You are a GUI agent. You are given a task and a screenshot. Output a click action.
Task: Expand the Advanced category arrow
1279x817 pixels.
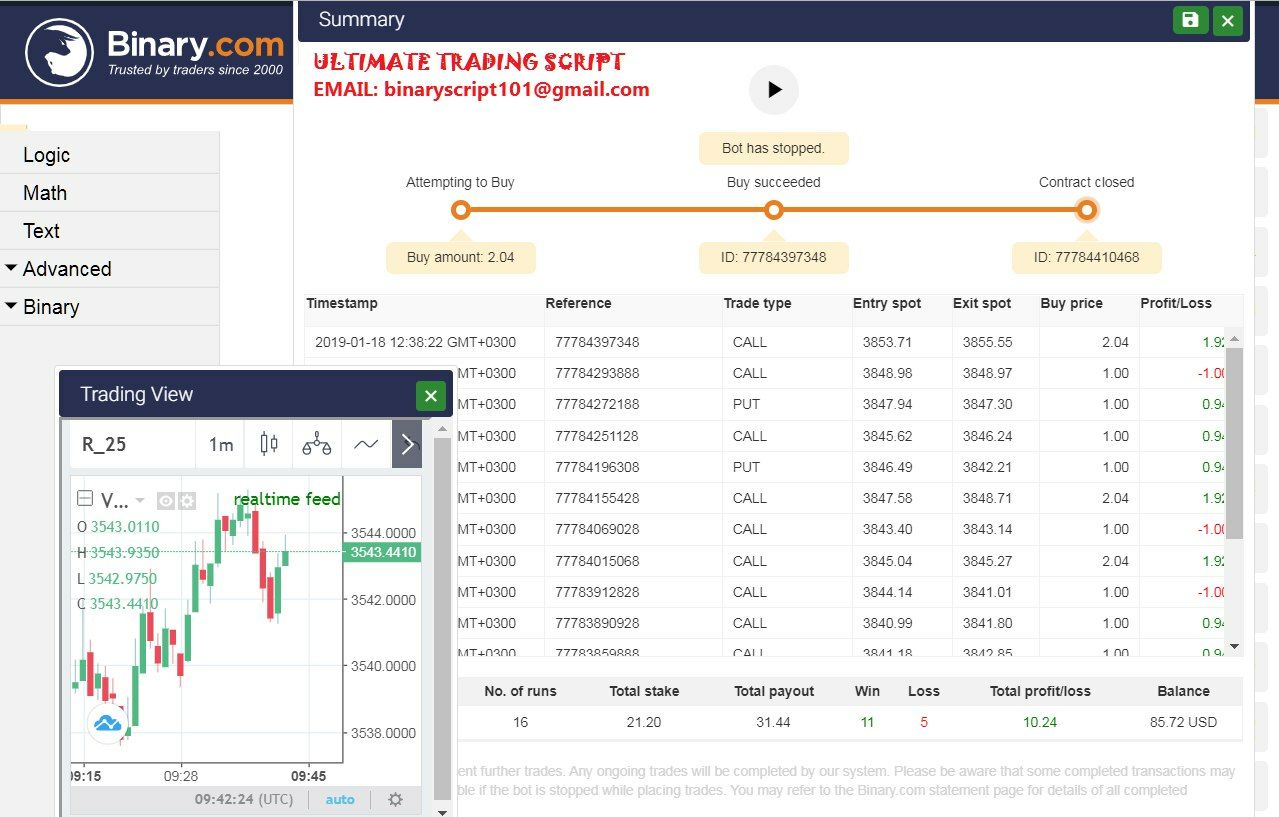tap(11, 268)
